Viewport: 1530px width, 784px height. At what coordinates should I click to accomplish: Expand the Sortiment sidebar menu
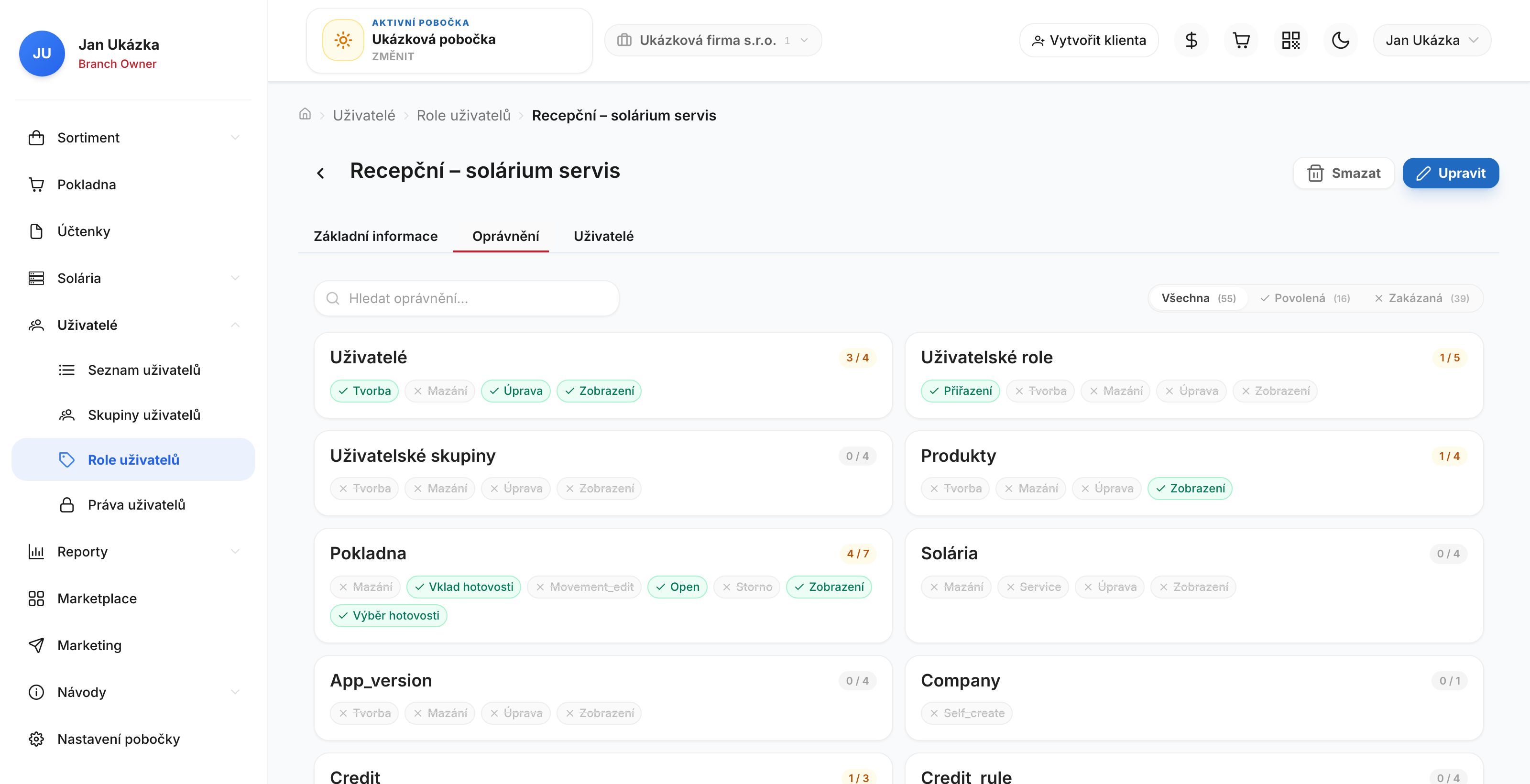tap(133, 138)
